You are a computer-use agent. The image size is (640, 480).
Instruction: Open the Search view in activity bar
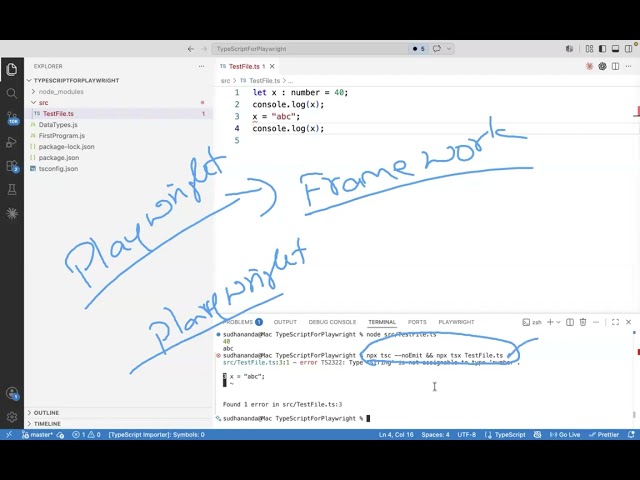(11, 93)
